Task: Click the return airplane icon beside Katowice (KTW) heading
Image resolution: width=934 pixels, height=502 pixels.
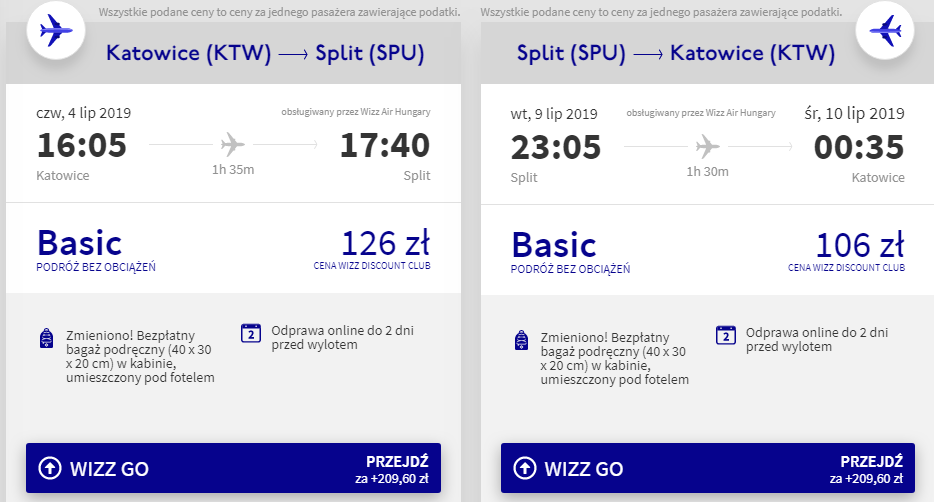Action: 885,30
